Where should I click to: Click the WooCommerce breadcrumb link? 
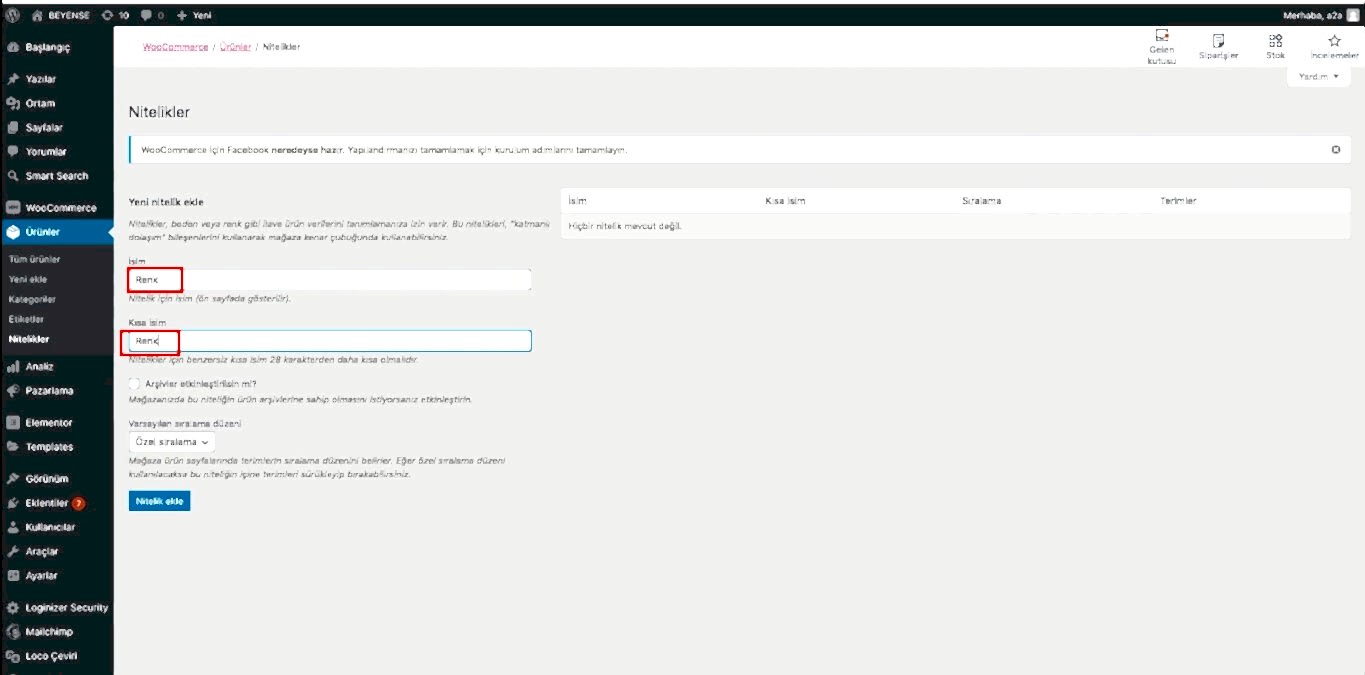[x=176, y=47]
